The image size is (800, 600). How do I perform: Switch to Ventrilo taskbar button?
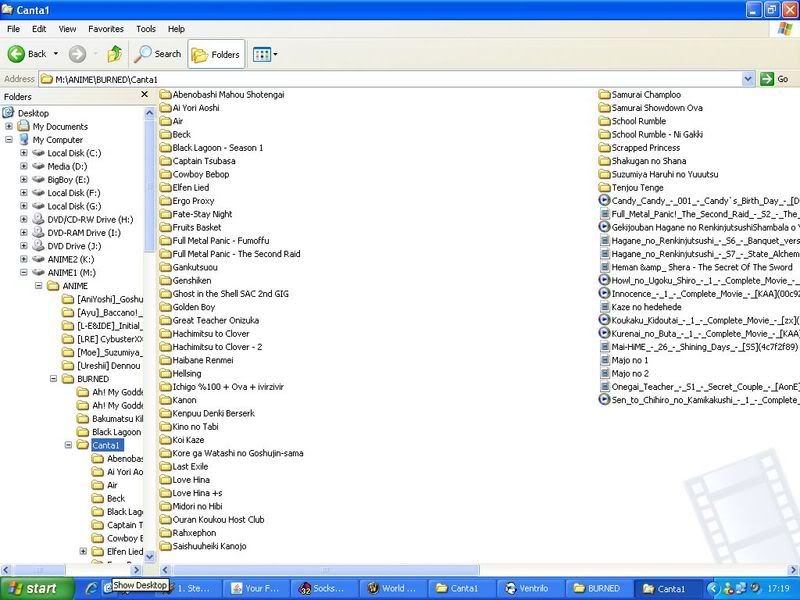click(531, 588)
